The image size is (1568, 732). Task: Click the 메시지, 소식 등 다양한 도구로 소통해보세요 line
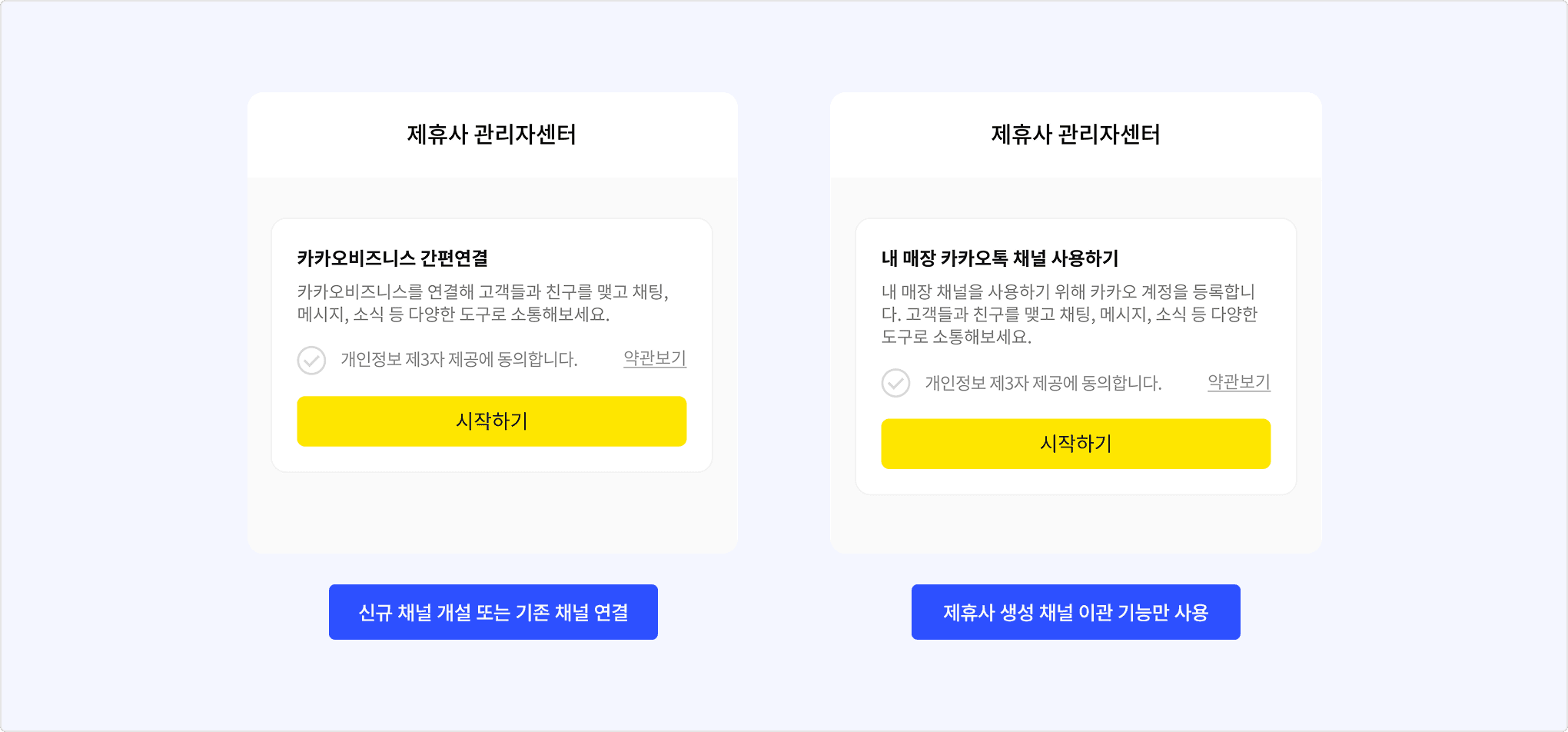click(x=453, y=314)
